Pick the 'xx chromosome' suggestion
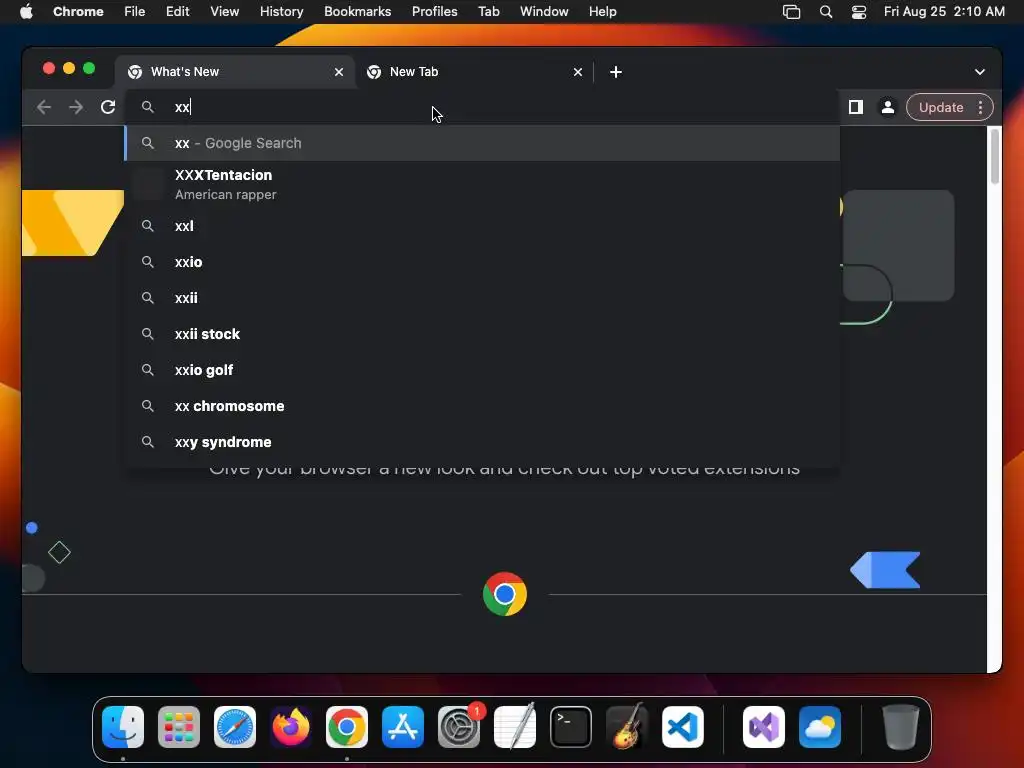Screen dimensions: 1024x768 (482, 406)
